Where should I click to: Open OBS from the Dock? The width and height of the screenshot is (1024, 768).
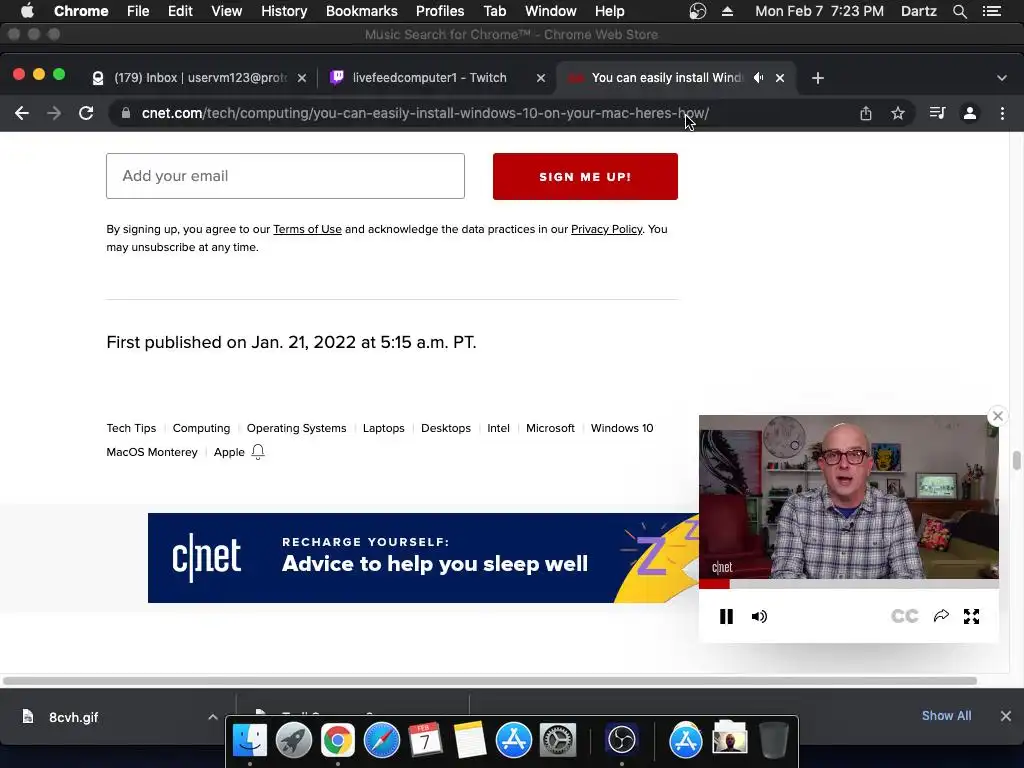[x=621, y=741]
